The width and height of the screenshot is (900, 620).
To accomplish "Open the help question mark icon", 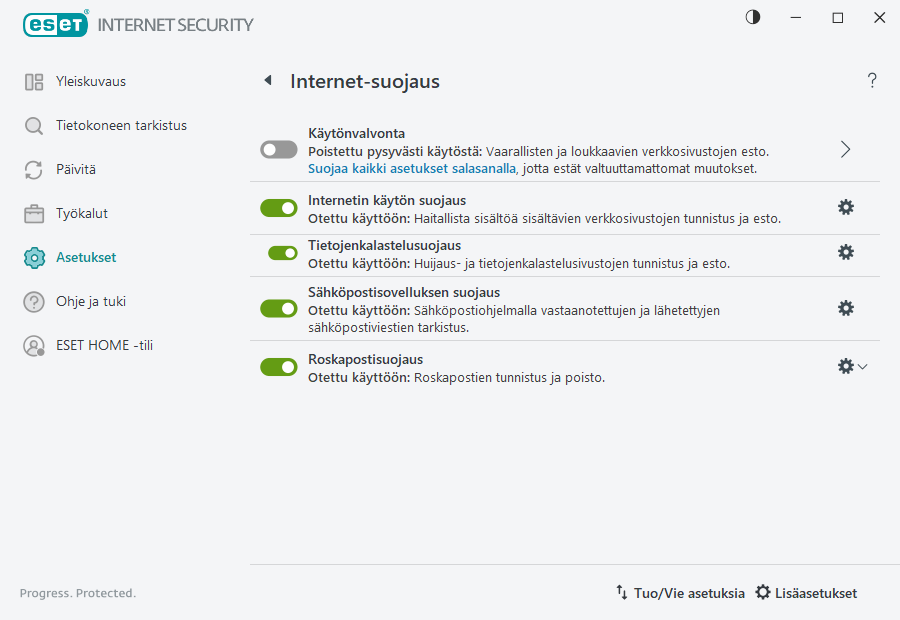I will (871, 81).
